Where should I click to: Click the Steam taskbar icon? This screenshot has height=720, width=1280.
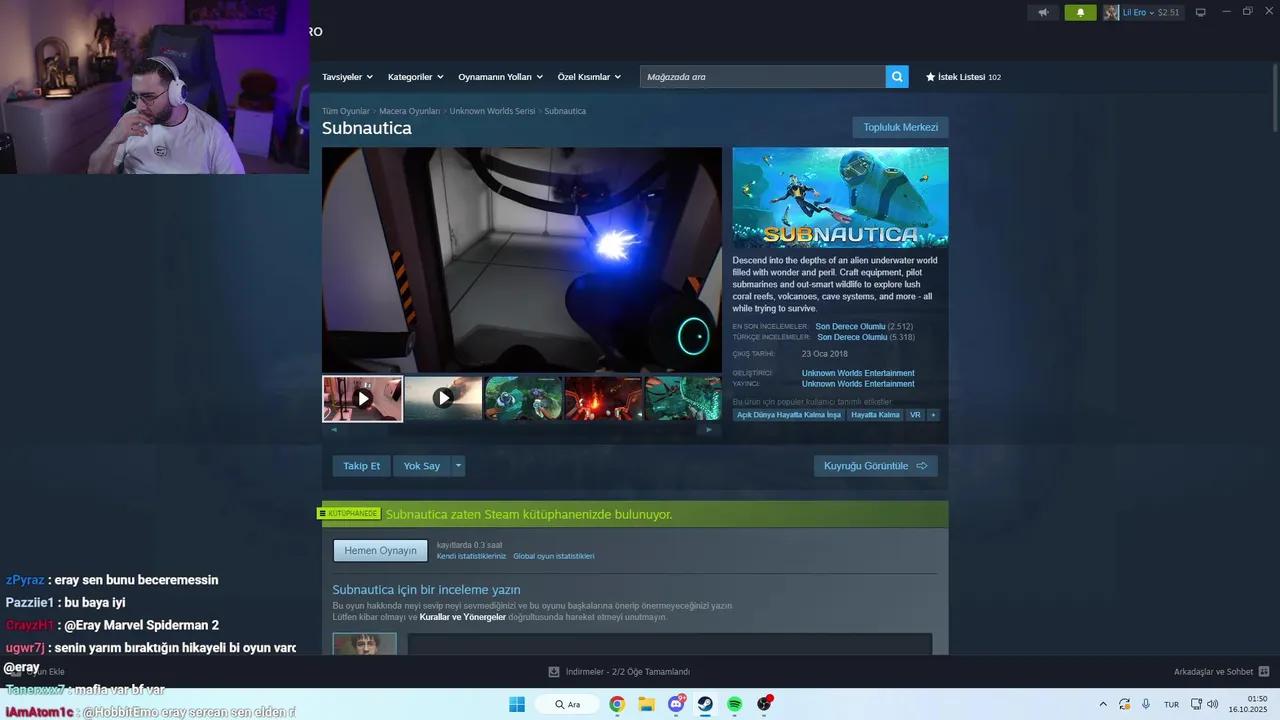point(705,704)
